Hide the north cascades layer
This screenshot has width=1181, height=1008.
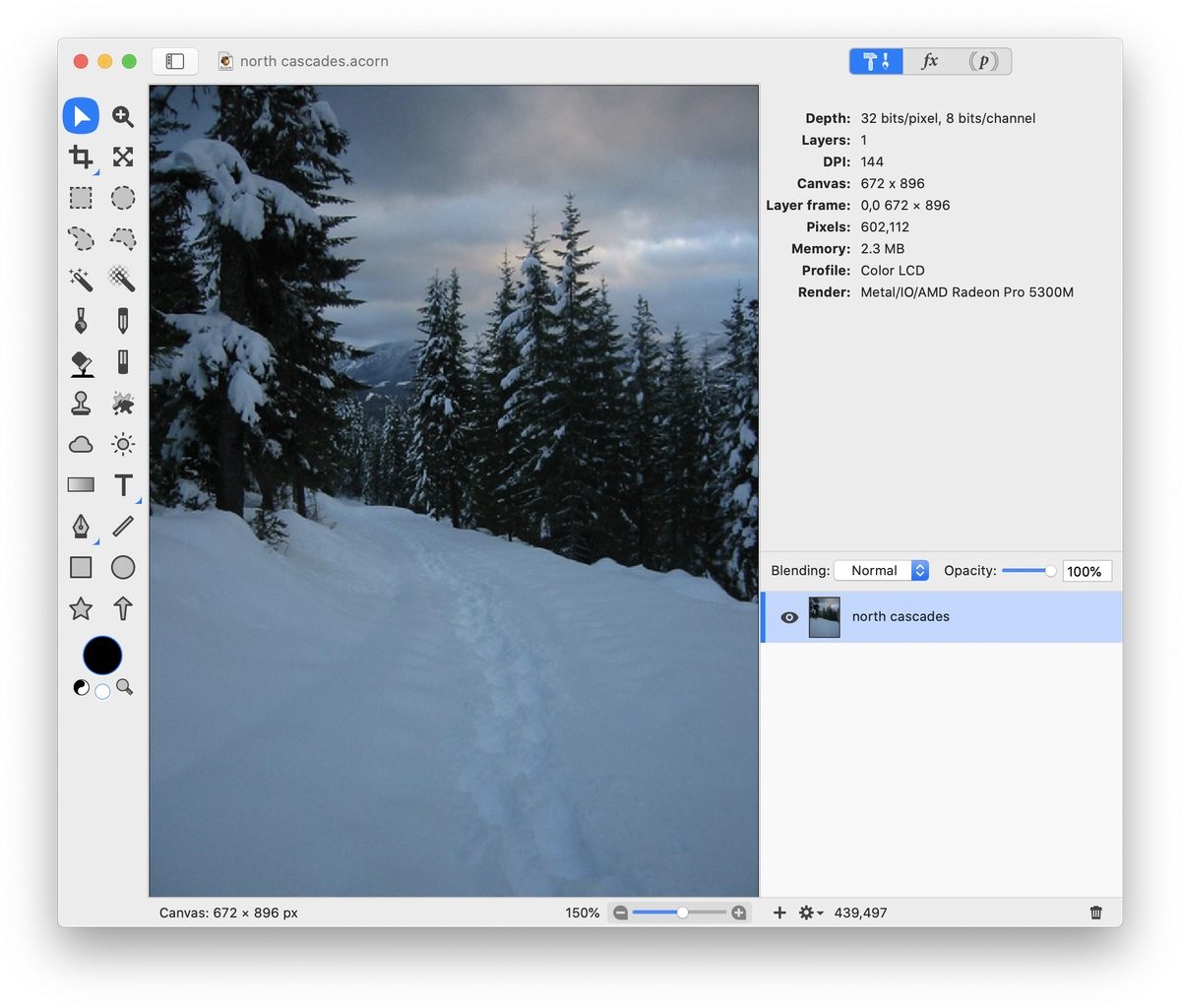tap(789, 617)
